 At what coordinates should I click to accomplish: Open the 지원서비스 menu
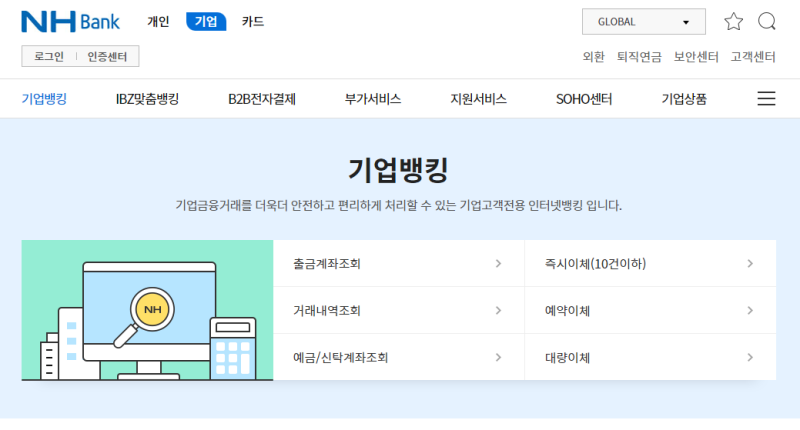click(479, 99)
